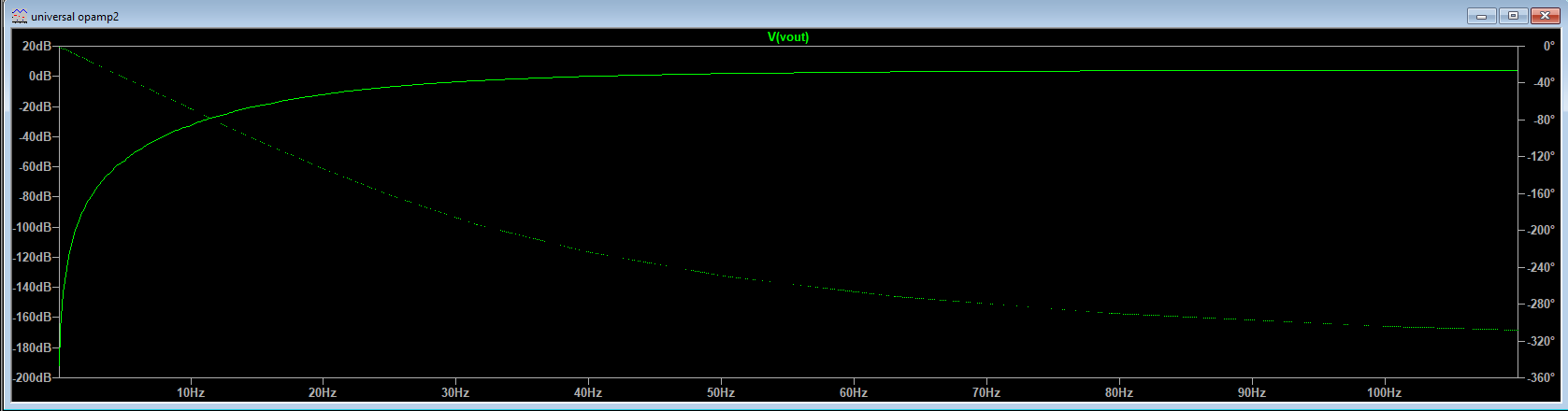The height and width of the screenshot is (411, 1568).
Task: Click the 50Hz frequency axis label
Action: [721, 393]
